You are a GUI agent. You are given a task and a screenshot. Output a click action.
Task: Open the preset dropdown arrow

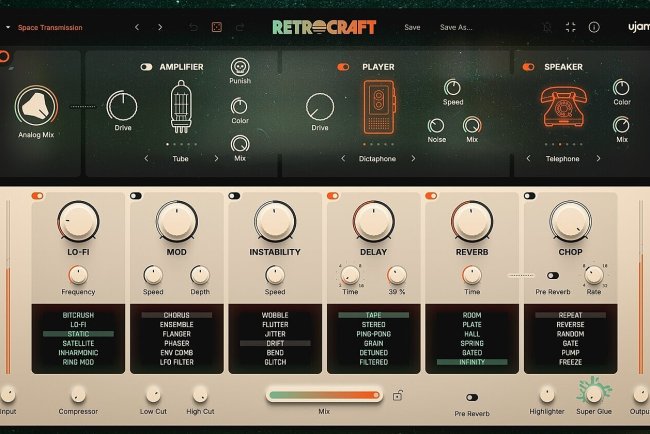coord(8,27)
